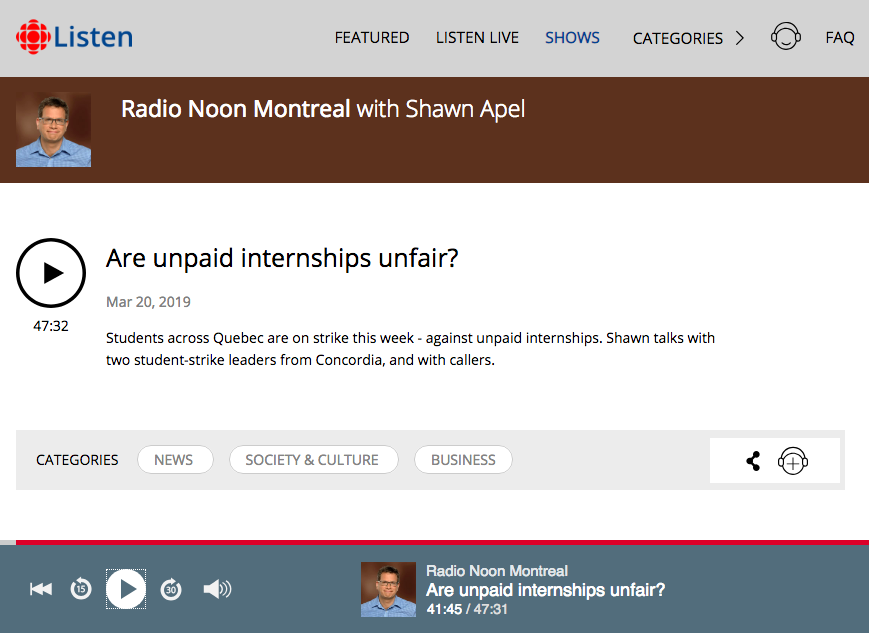The height and width of the screenshot is (633, 869).
Task: Rewind 15 seconds in the player
Action: coord(81,589)
